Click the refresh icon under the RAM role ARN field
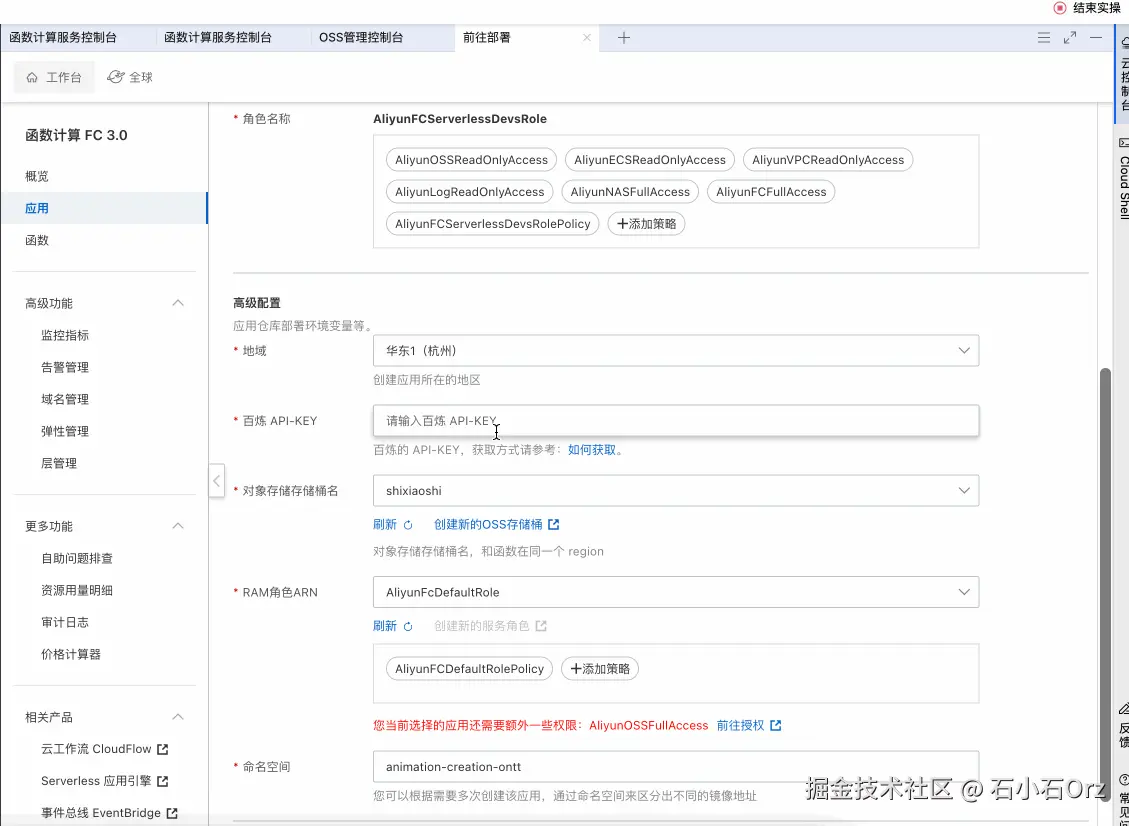 (x=408, y=627)
